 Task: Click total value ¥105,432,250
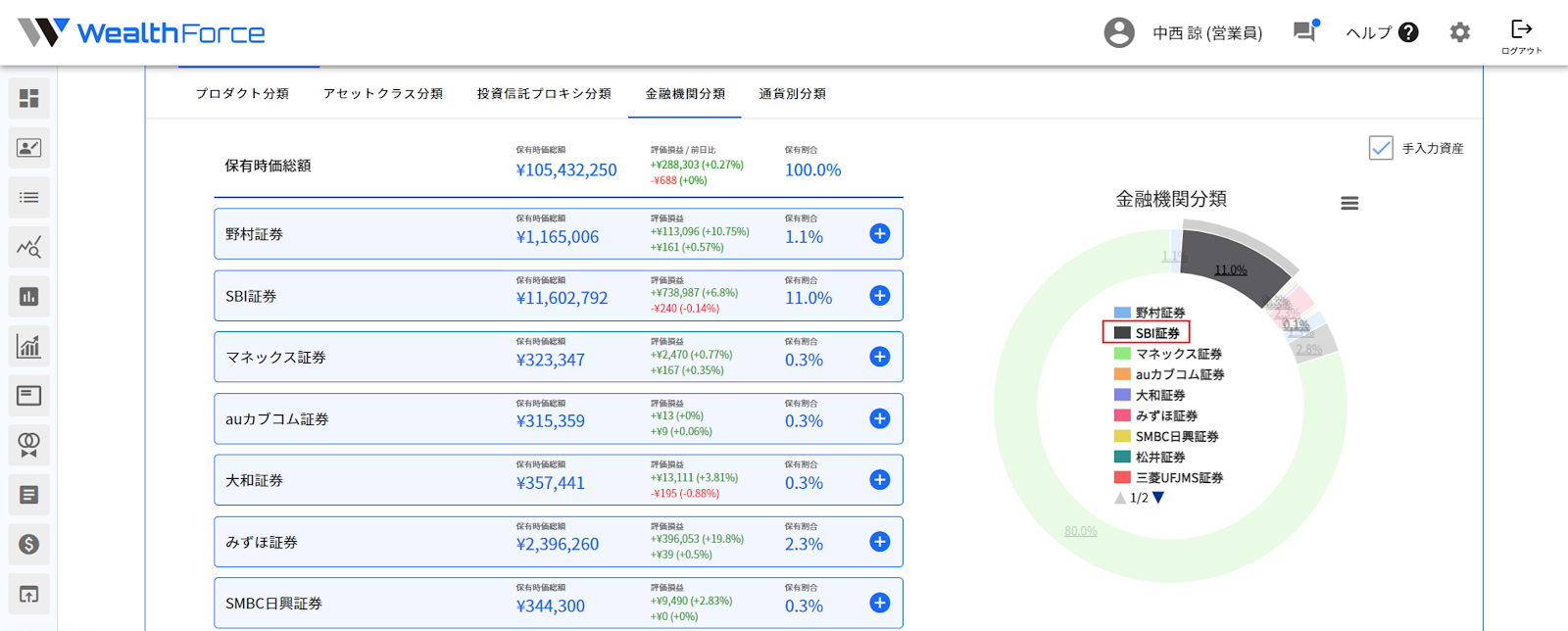click(566, 170)
